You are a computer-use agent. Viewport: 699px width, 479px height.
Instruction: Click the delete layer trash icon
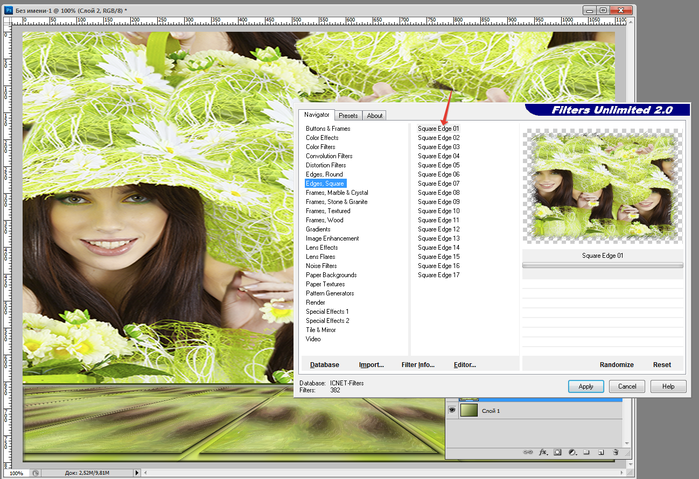pyautogui.click(x=617, y=453)
